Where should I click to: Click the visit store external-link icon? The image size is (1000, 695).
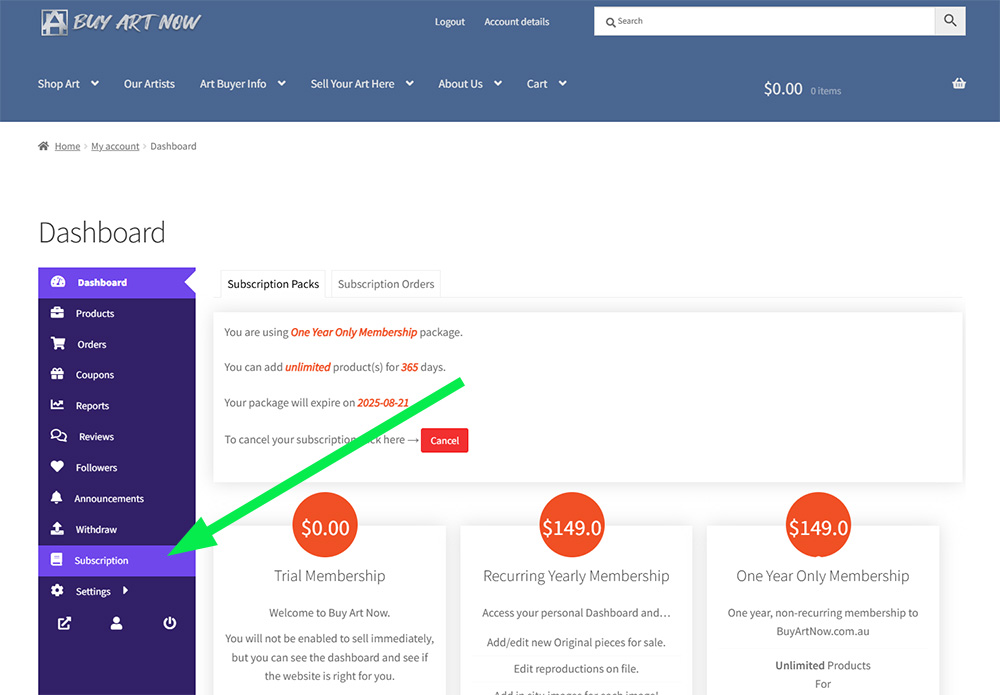[64, 623]
